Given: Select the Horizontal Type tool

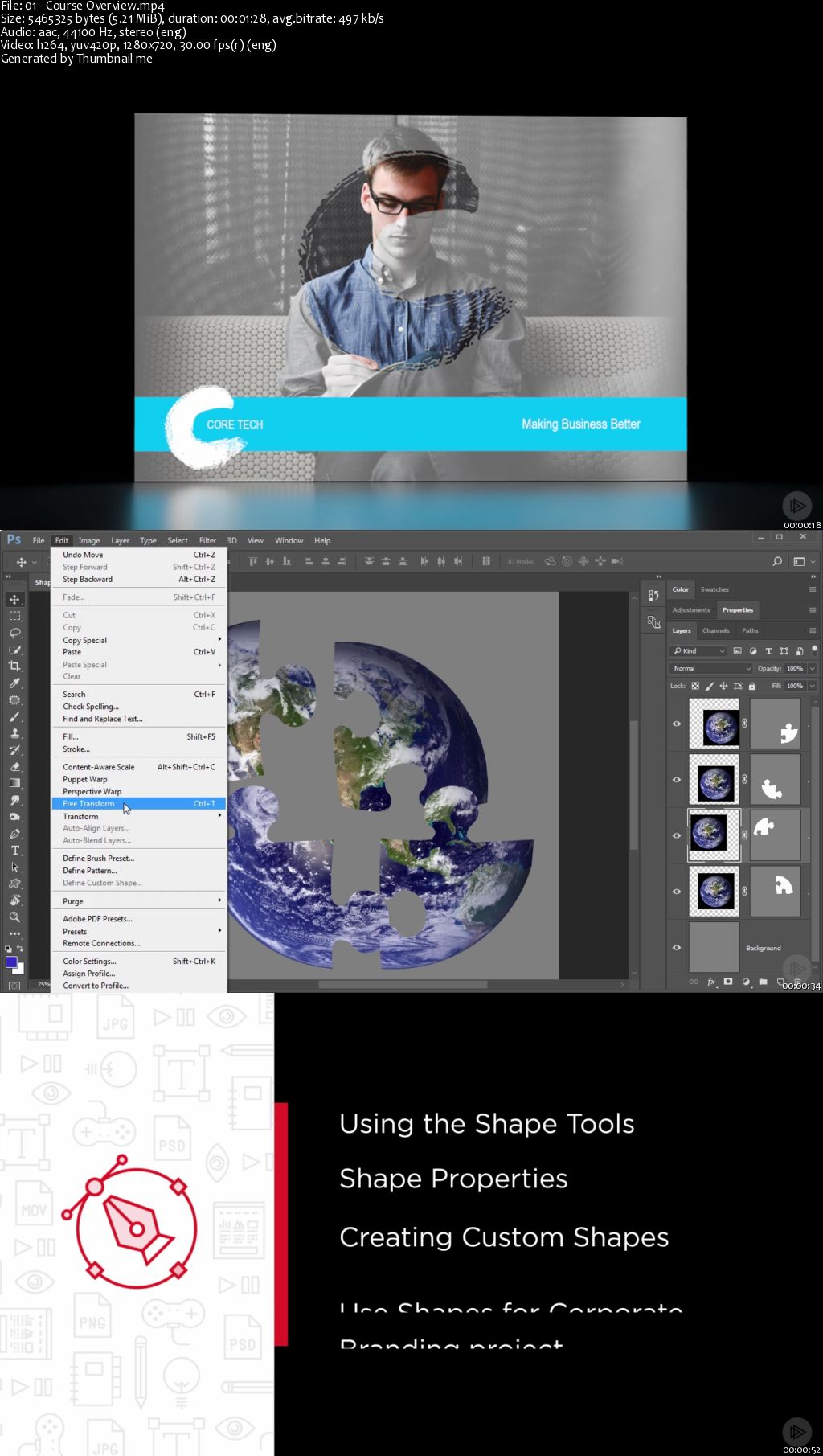Looking at the screenshot, I should 14,851.
